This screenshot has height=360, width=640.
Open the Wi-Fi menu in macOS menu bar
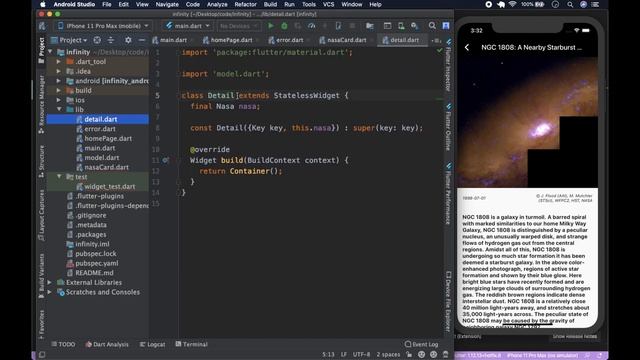click(512, 4)
